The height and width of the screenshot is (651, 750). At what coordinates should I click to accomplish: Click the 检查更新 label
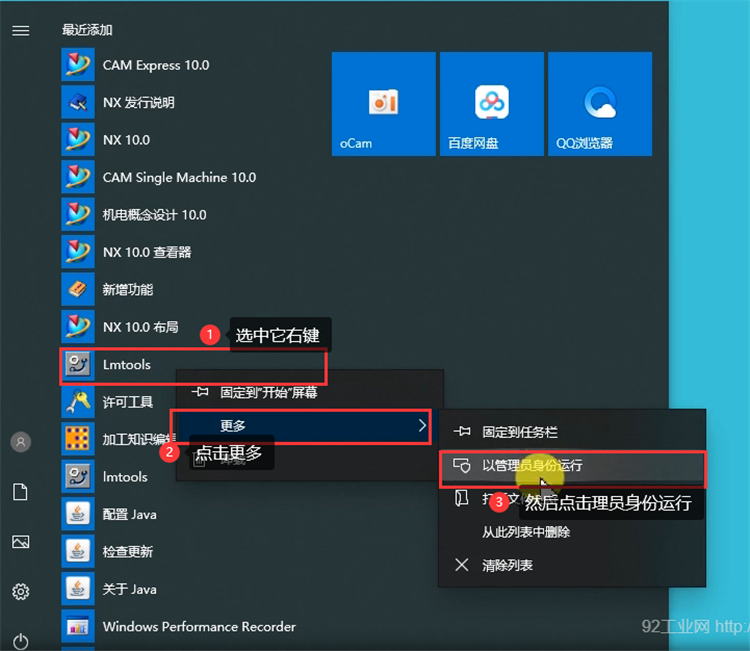coord(128,552)
